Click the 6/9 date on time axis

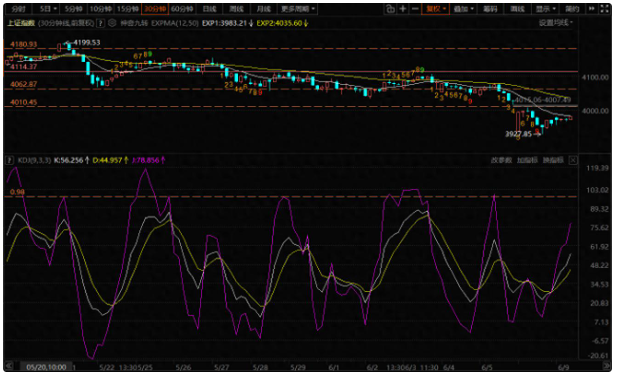pos(564,367)
